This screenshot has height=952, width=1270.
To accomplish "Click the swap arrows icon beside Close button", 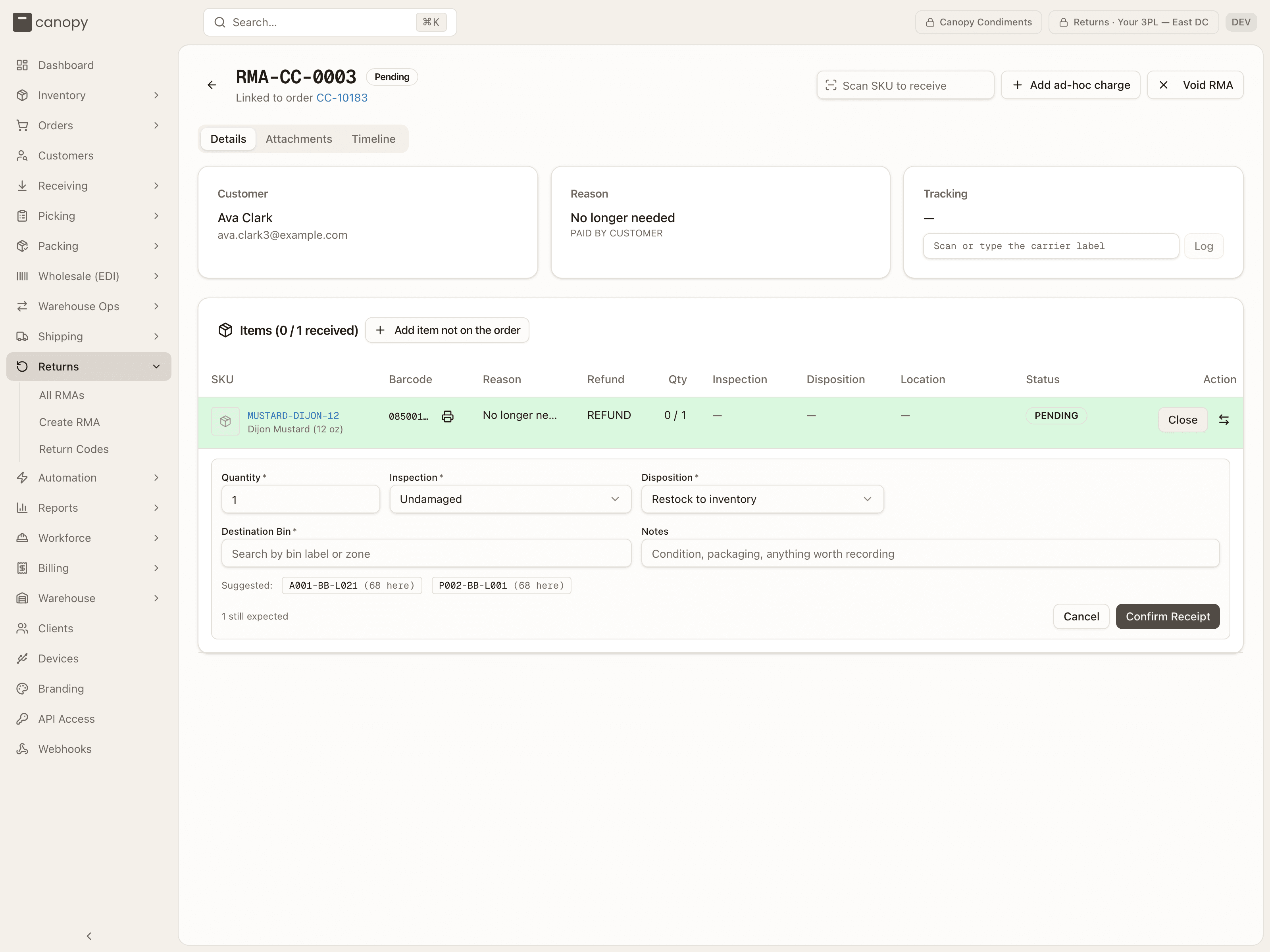I will click(x=1224, y=420).
